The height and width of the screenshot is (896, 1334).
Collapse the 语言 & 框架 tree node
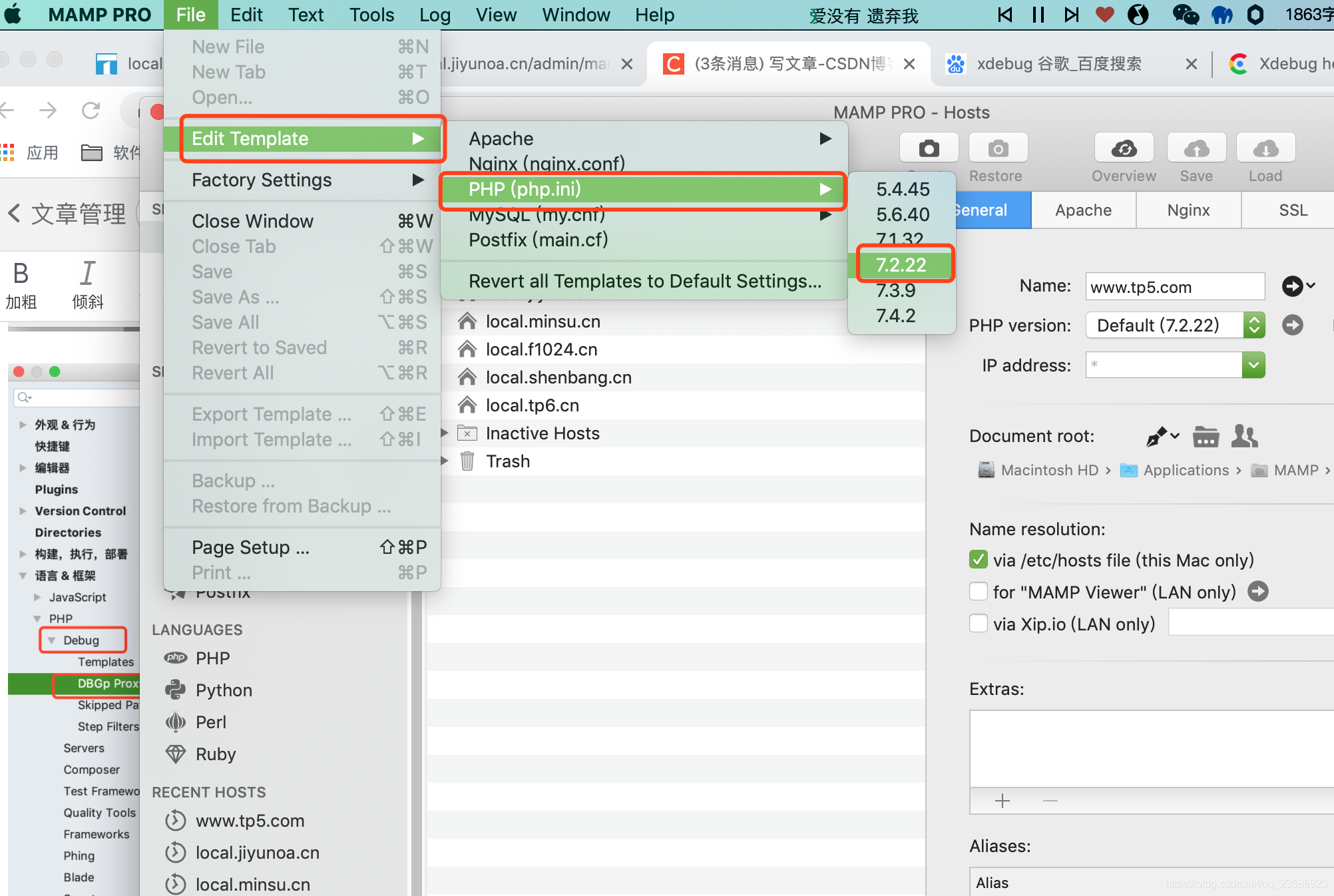coord(23,576)
